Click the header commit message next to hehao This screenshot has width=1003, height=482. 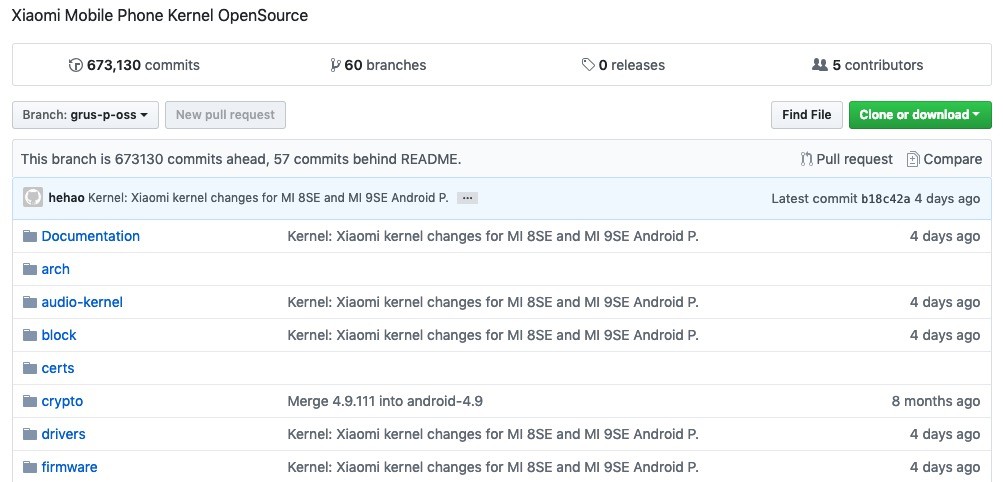click(x=268, y=198)
